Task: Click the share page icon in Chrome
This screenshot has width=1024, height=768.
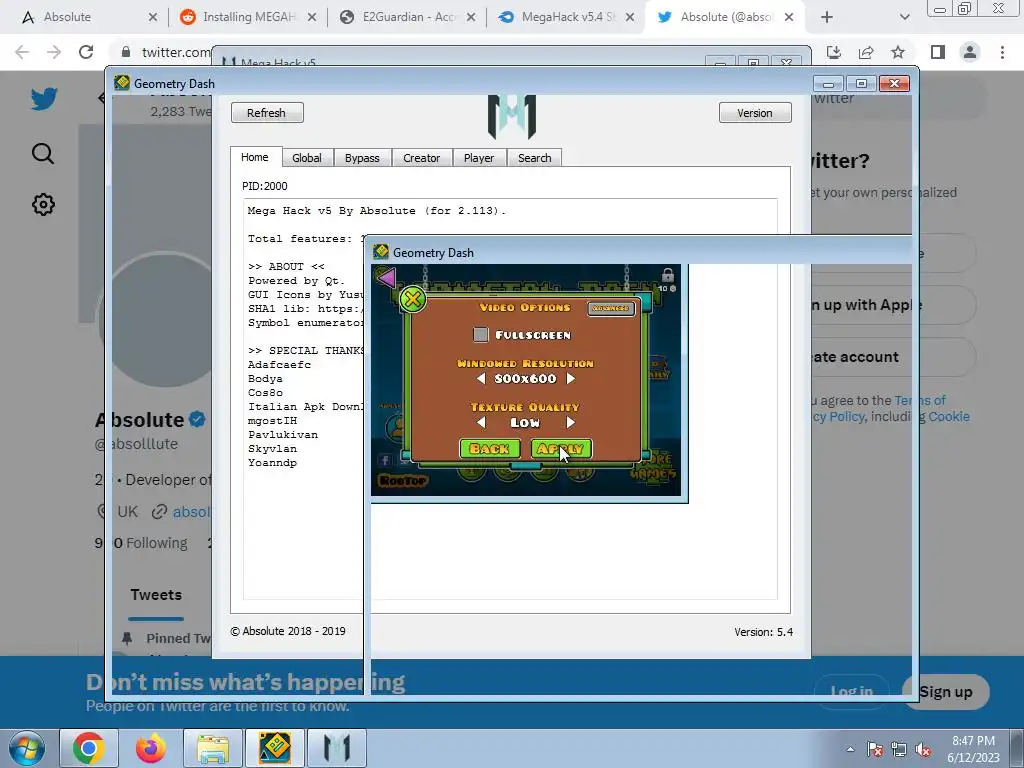Action: tap(866, 52)
